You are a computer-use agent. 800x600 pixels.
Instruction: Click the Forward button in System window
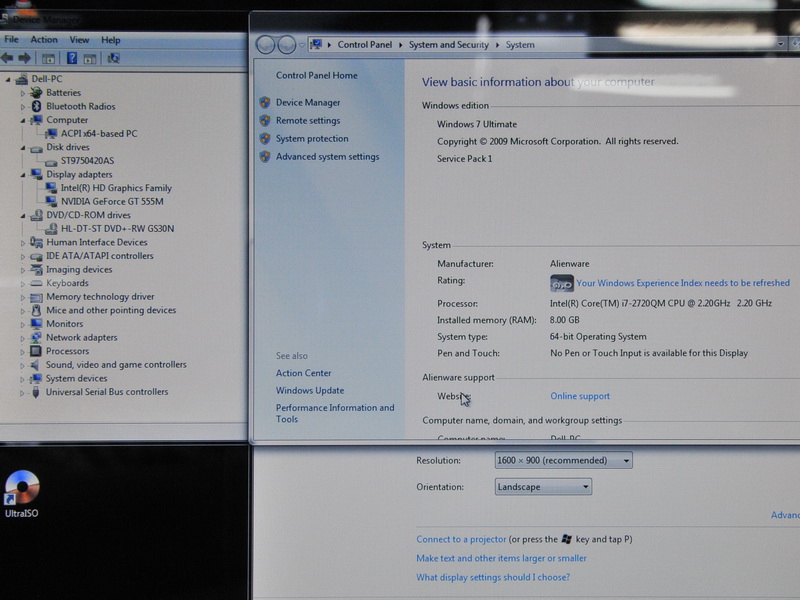coord(287,45)
